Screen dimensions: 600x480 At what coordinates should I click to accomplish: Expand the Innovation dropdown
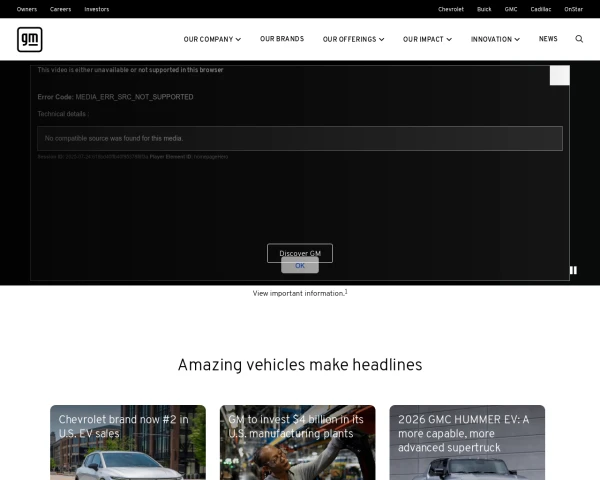(495, 39)
